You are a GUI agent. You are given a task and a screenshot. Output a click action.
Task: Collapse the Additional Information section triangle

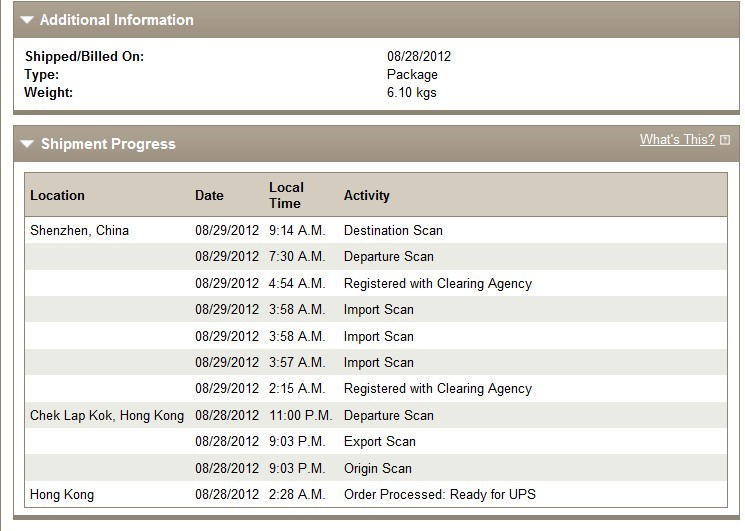click(27, 20)
